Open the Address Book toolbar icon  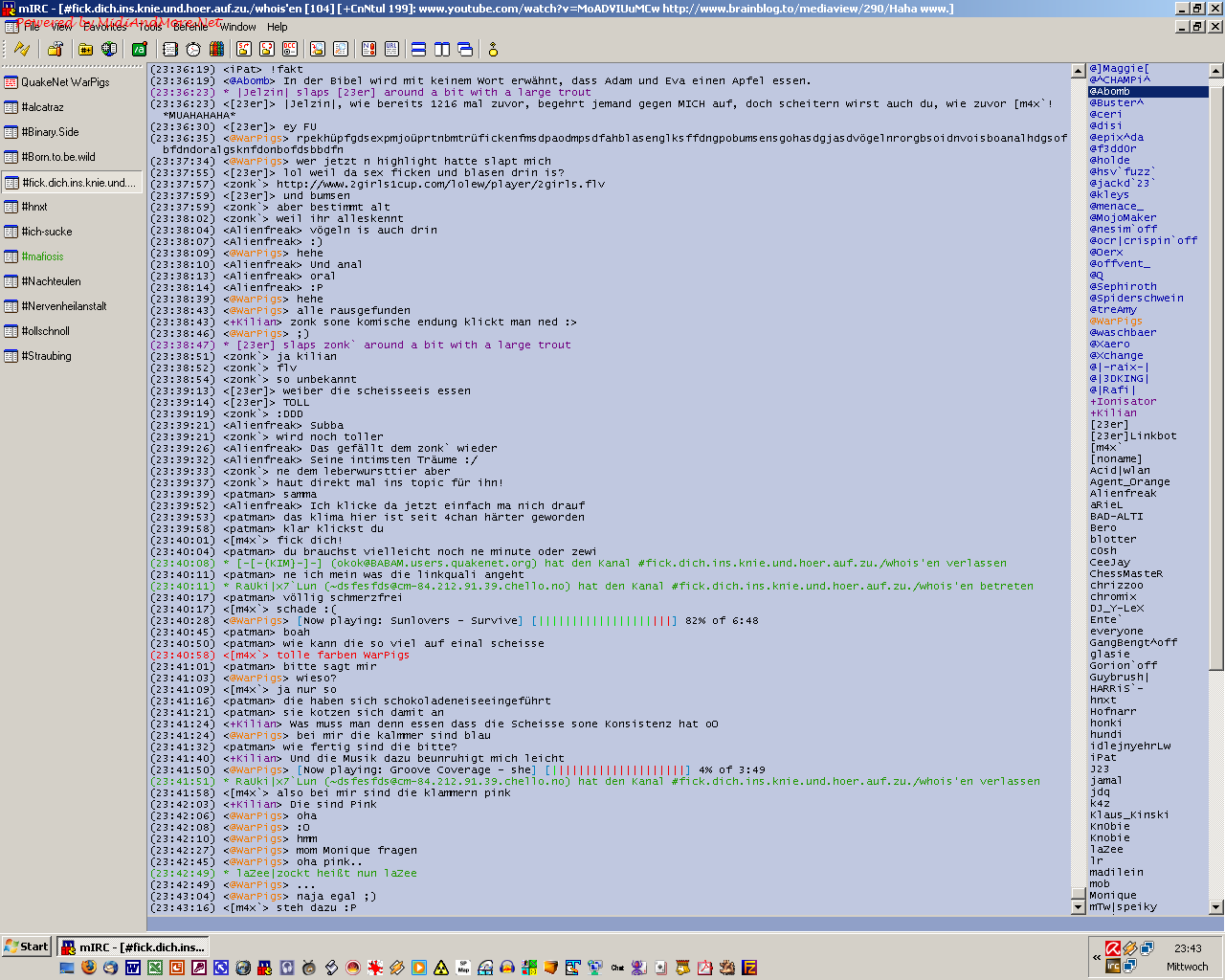pos(170,49)
